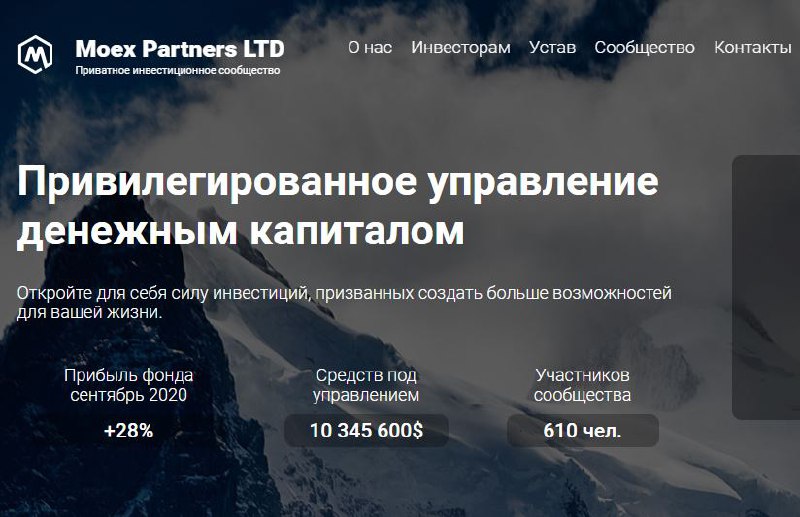Image resolution: width=800 pixels, height=517 pixels.
Task: Click the "денежным капиталом" heading line
Action: point(240,232)
